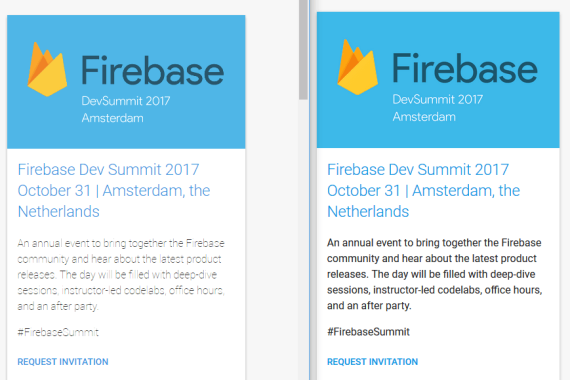Select 'DevSummit 2017' text in left banner
The width and height of the screenshot is (570, 380).
tap(126, 101)
